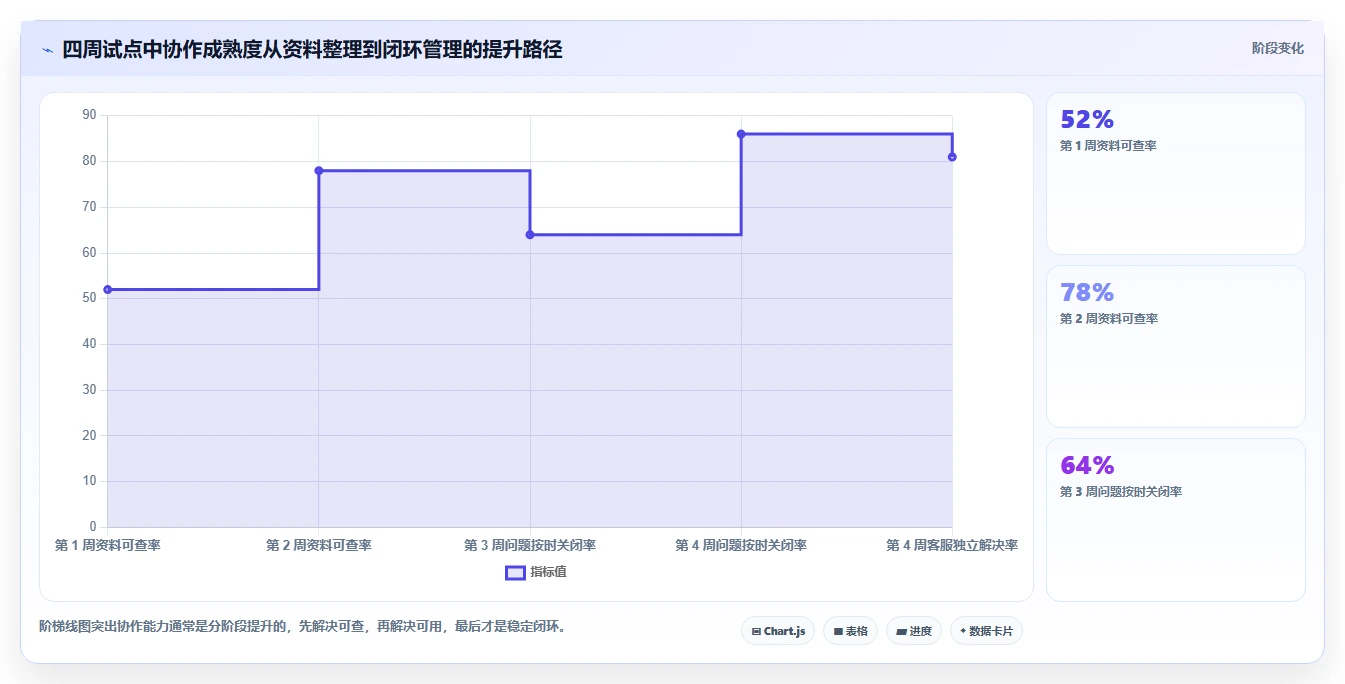Click the y-axis value 10
Screen dimensions: 1345x684
pos(89,481)
